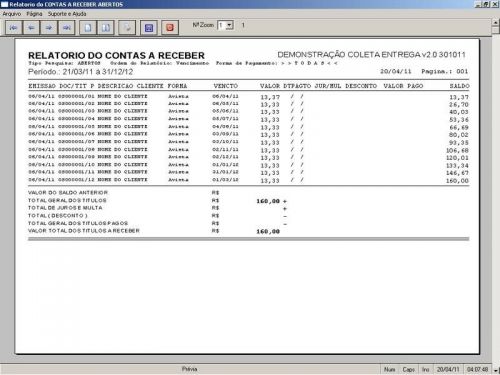Click the date 20/04/11 in status bar
This screenshot has width=500, height=375.
tap(448, 369)
